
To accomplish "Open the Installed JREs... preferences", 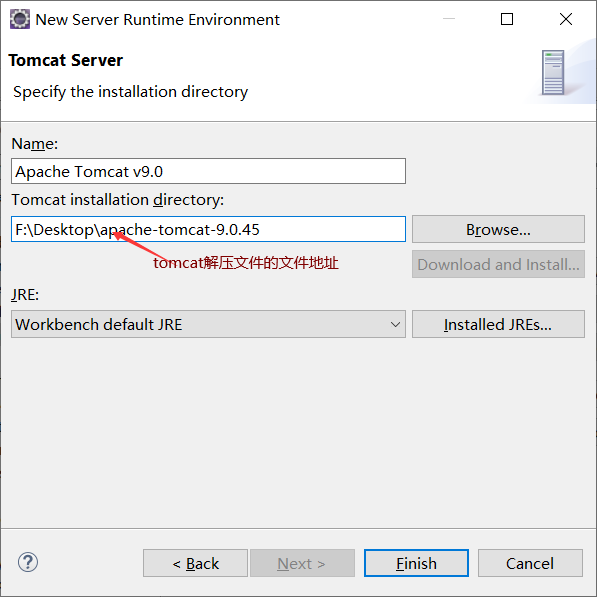I will 498,324.
